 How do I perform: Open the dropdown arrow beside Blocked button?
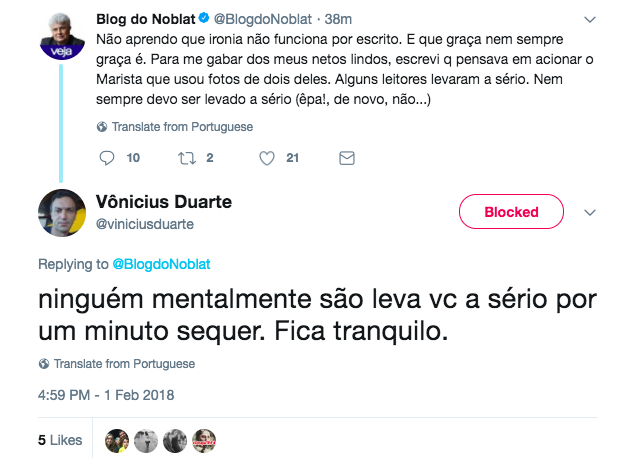click(x=589, y=212)
